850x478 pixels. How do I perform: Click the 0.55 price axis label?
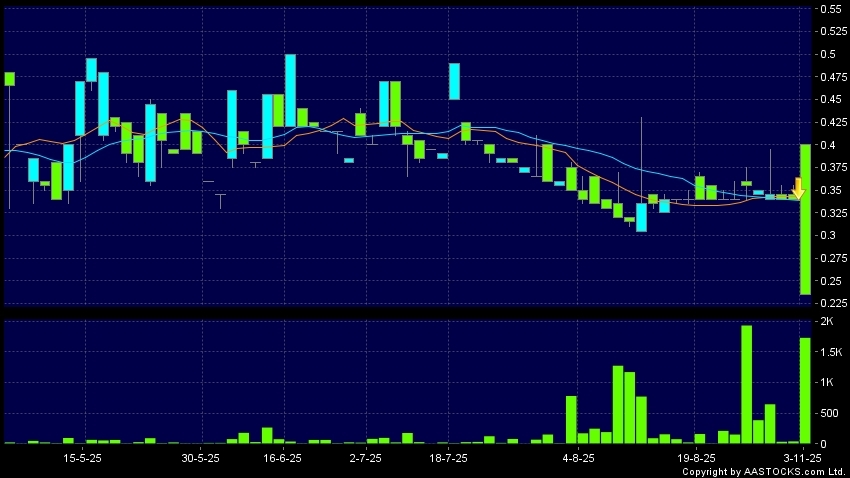coord(830,9)
